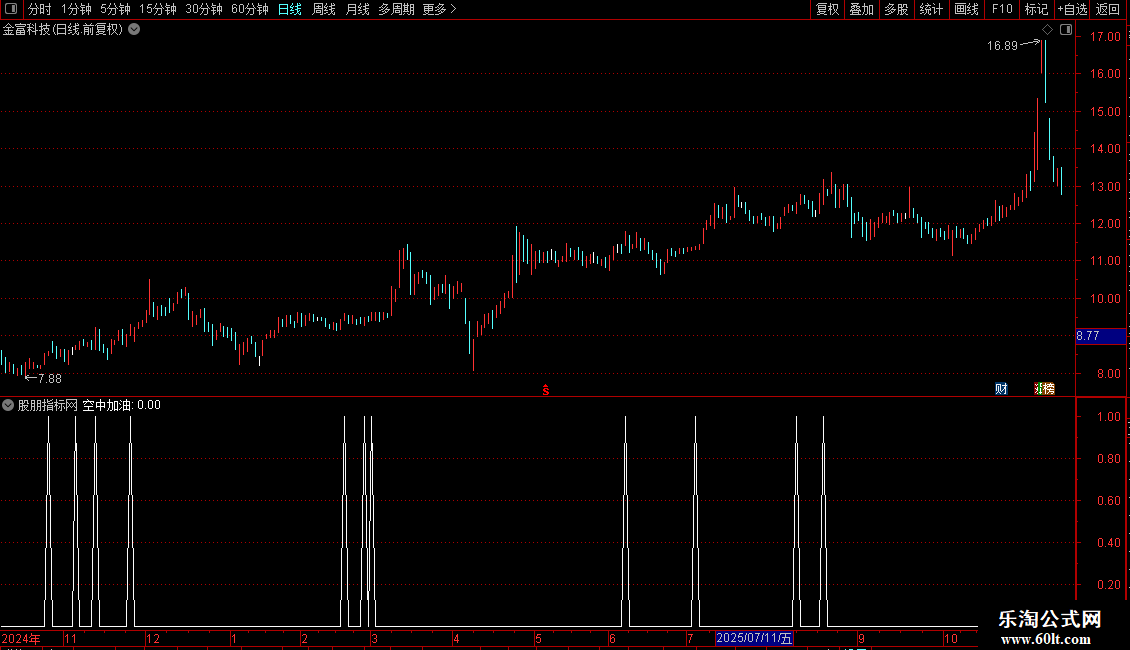
Task: Click month 9 on time axis
Action: click(861, 638)
